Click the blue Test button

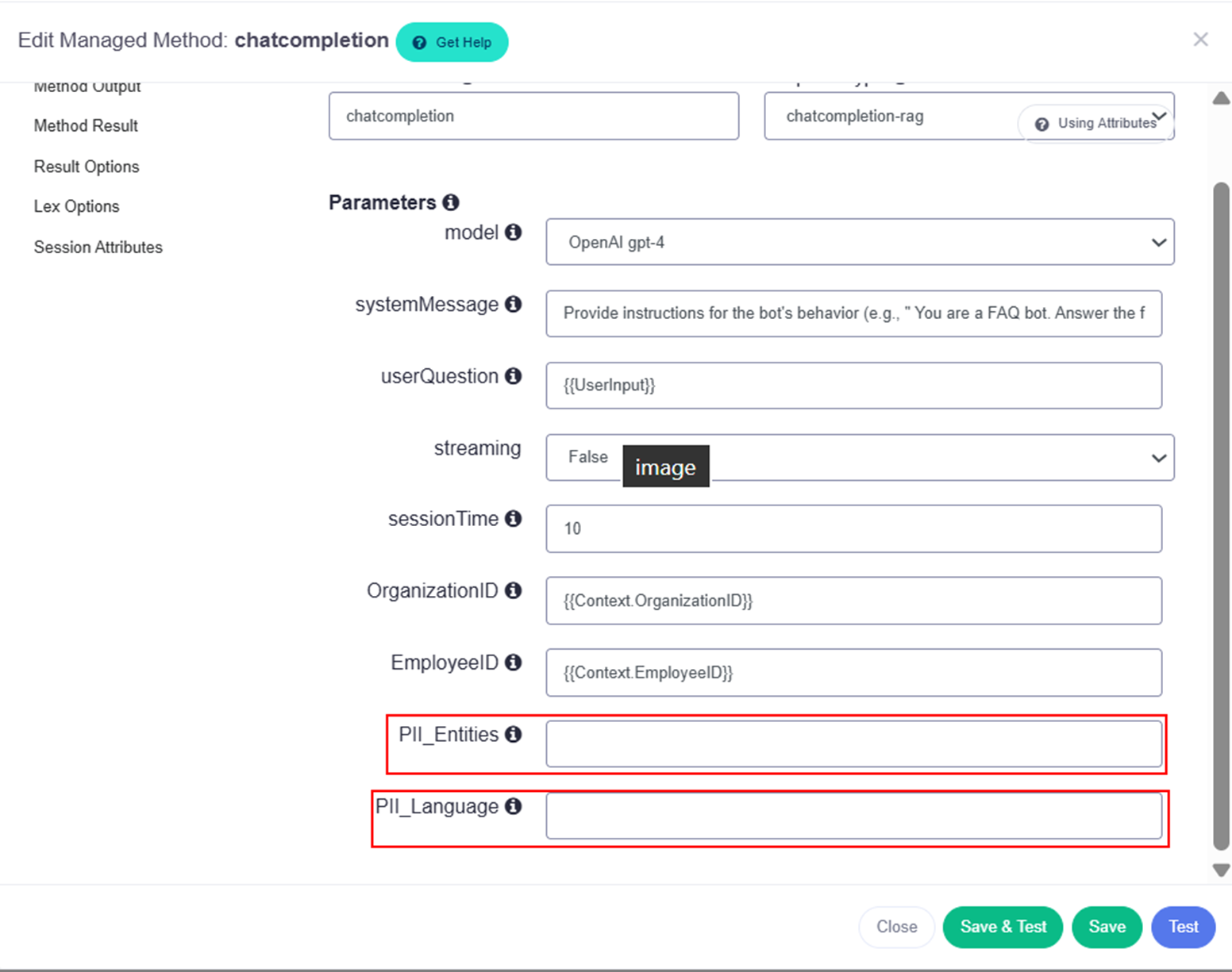click(x=1183, y=927)
